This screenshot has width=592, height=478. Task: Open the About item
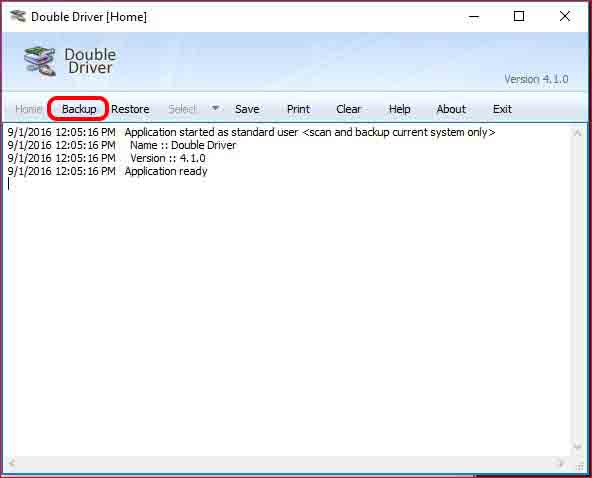point(451,109)
